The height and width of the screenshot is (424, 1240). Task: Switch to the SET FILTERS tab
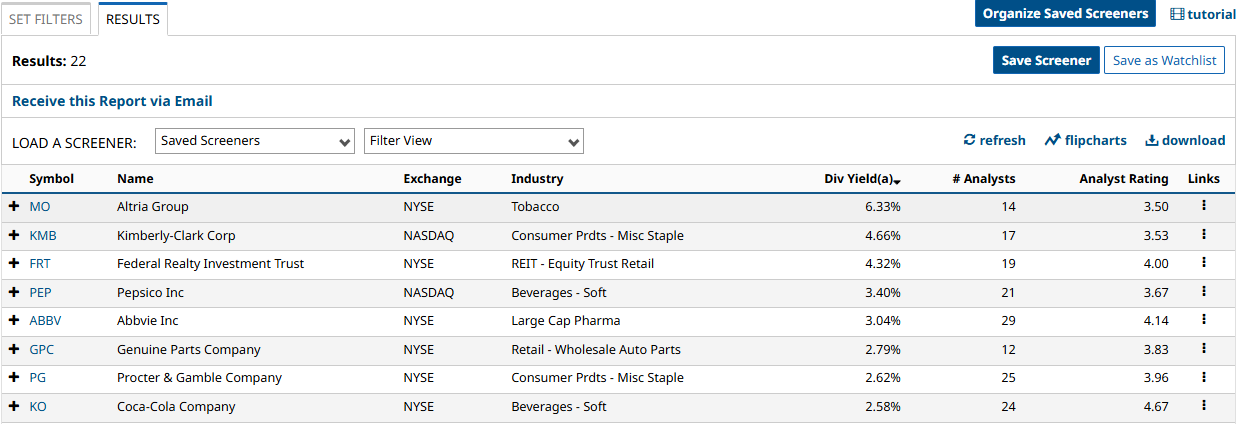click(46, 19)
